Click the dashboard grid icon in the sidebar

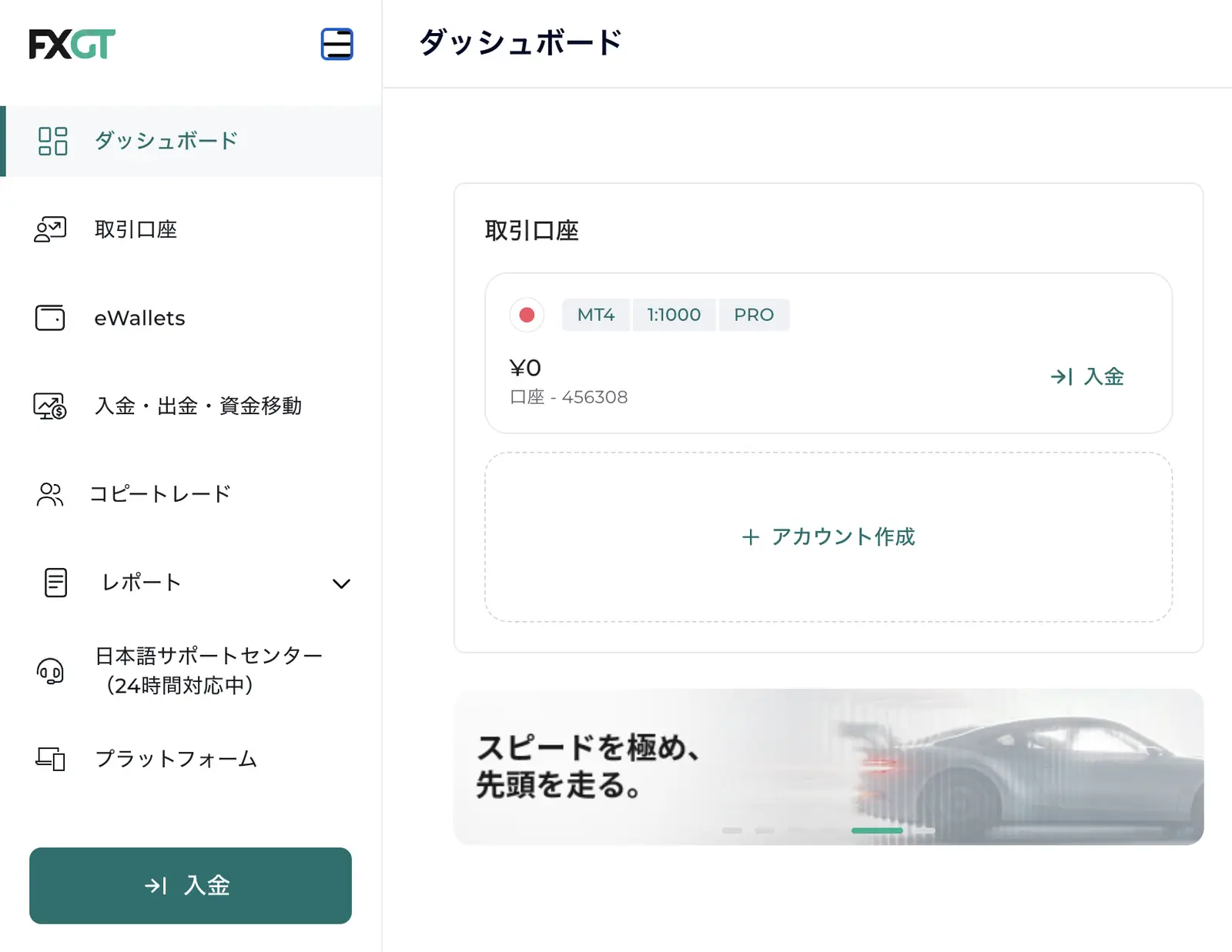(53, 141)
